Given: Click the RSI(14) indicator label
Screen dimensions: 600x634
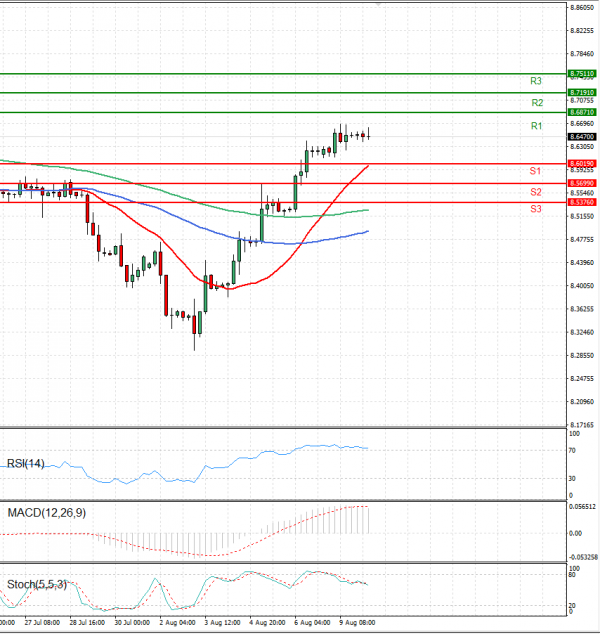Looking at the screenshot, I should (25, 463).
